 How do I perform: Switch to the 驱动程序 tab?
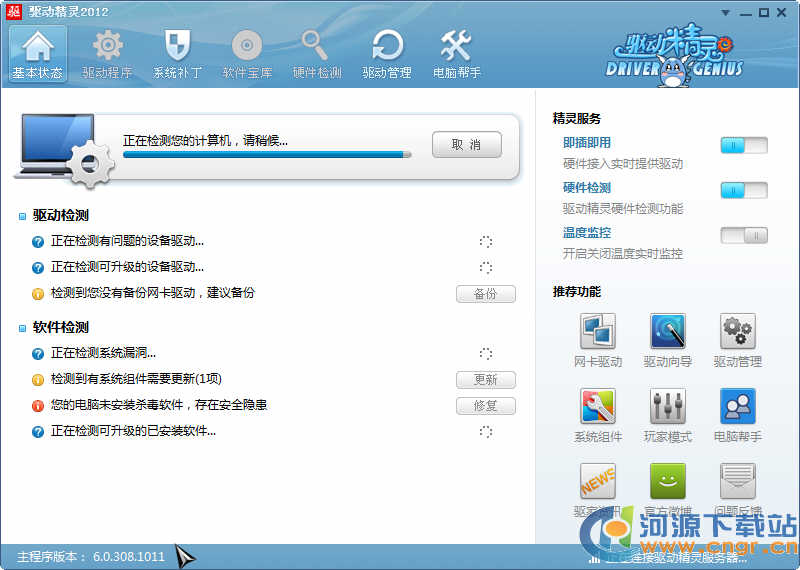(x=107, y=54)
